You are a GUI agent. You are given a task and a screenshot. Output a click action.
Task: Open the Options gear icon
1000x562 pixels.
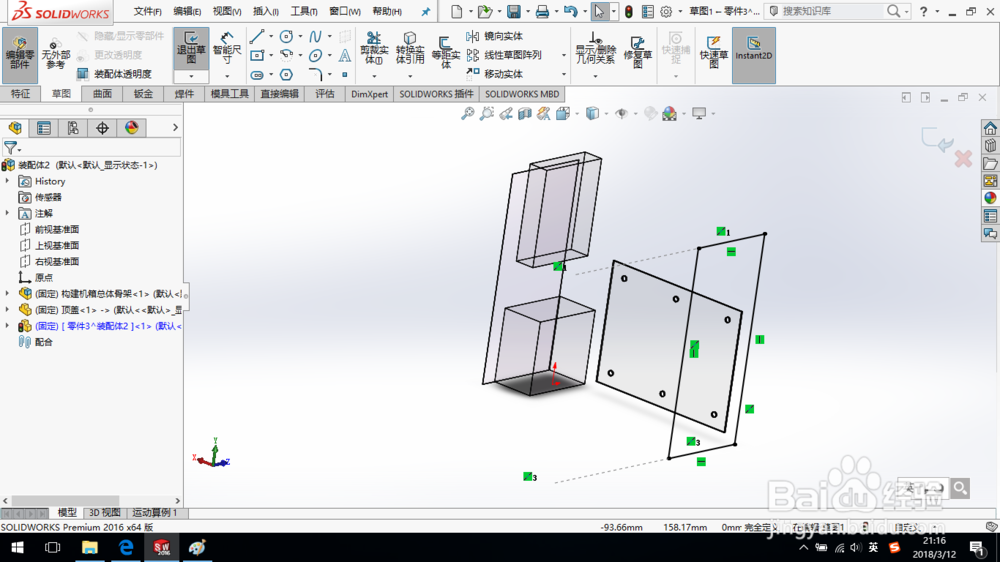(666, 11)
